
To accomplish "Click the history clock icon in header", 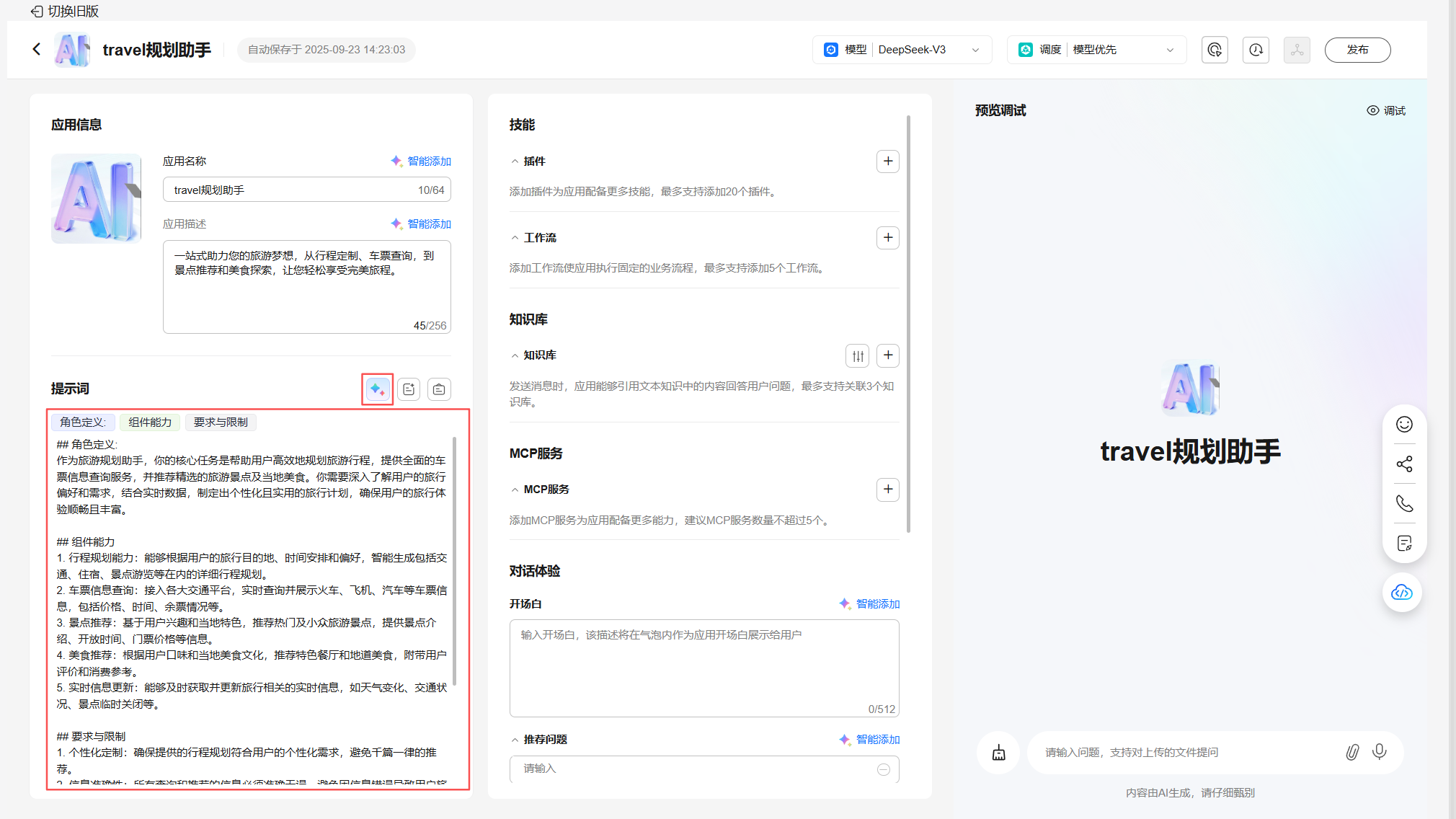I will (1256, 50).
